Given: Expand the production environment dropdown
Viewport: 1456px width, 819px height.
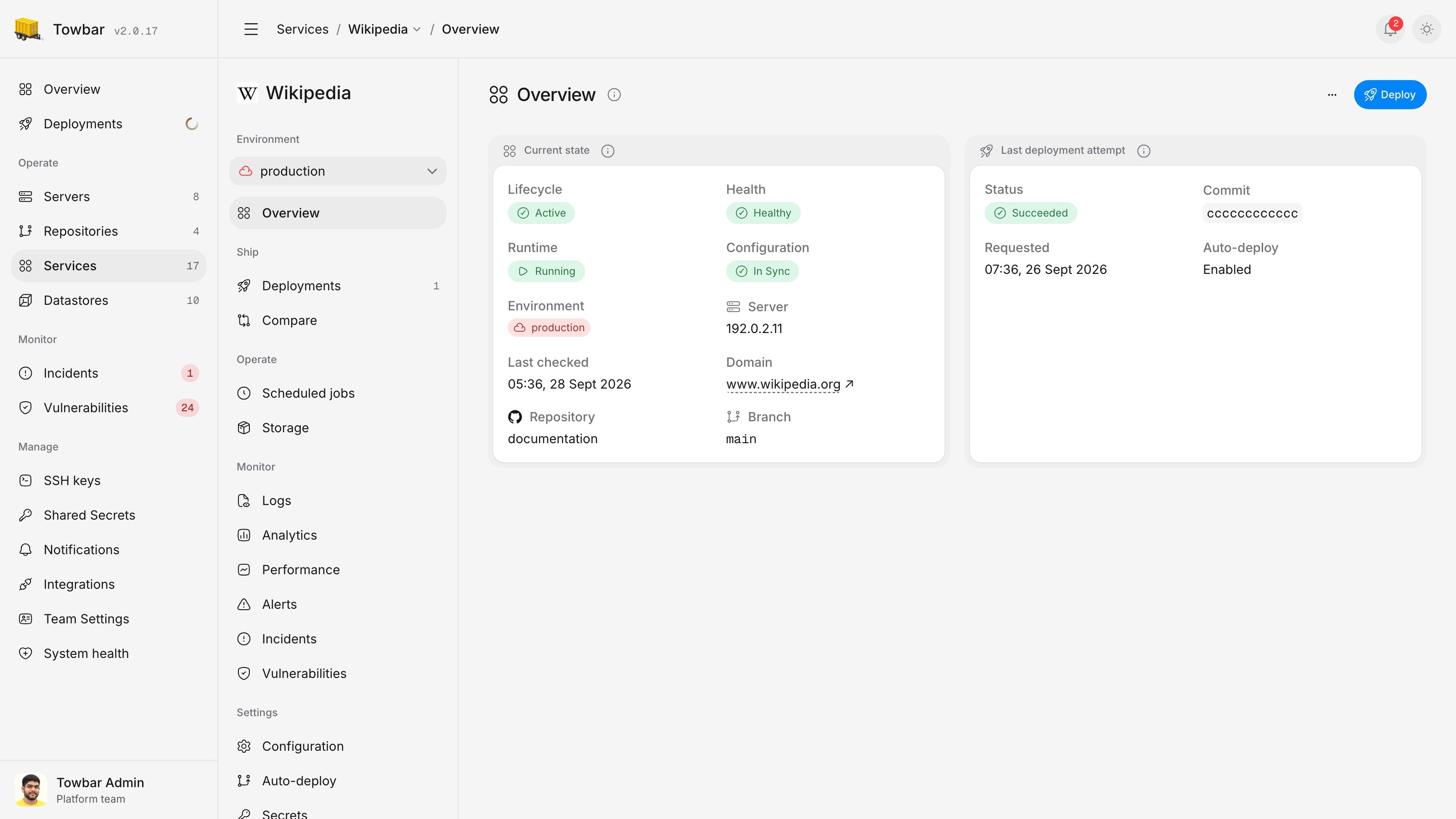Looking at the screenshot, I should 338,171.
